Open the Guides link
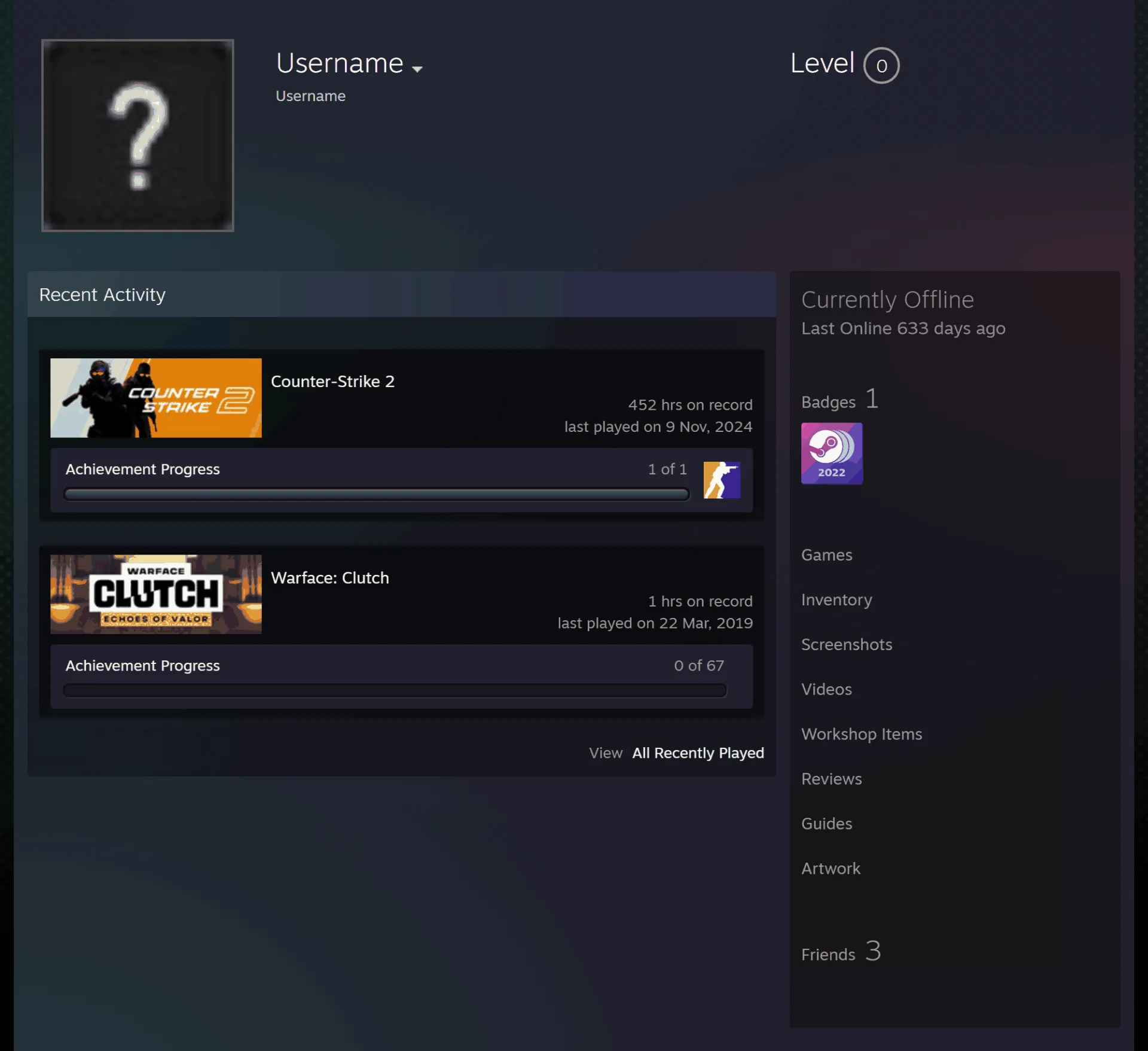 point(826,824)
